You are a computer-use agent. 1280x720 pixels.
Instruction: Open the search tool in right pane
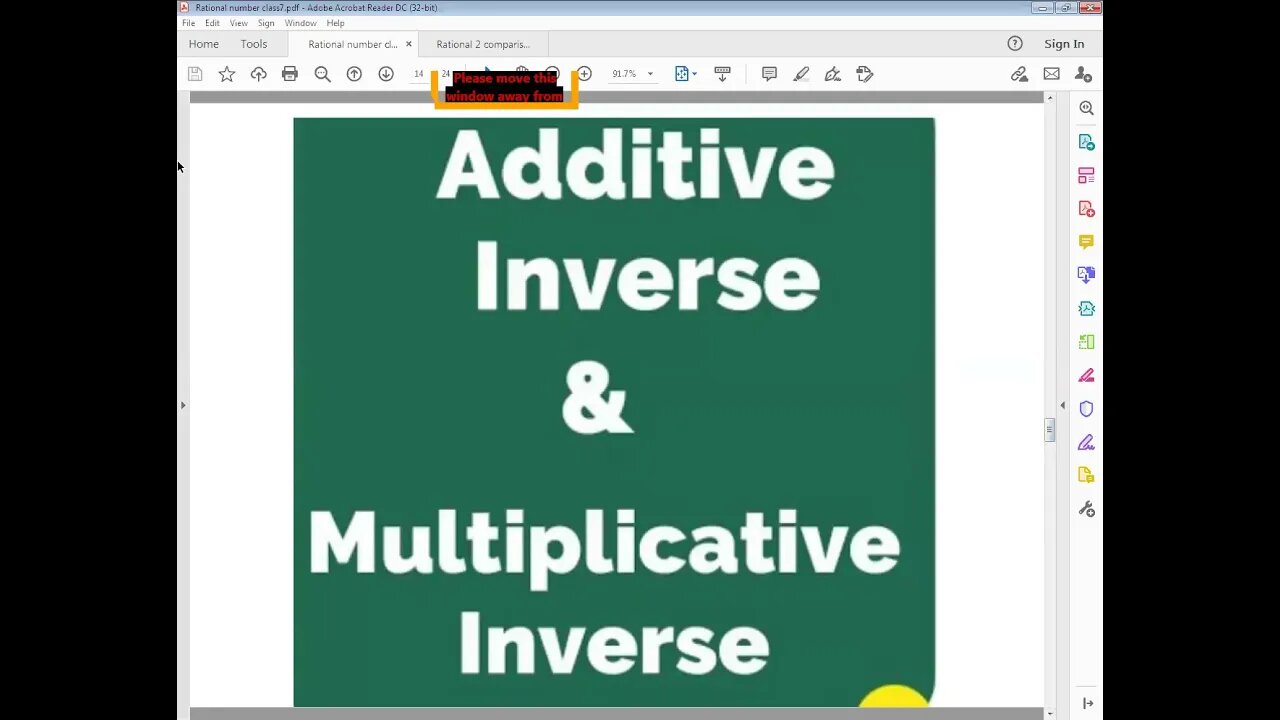pos(1086,108)
